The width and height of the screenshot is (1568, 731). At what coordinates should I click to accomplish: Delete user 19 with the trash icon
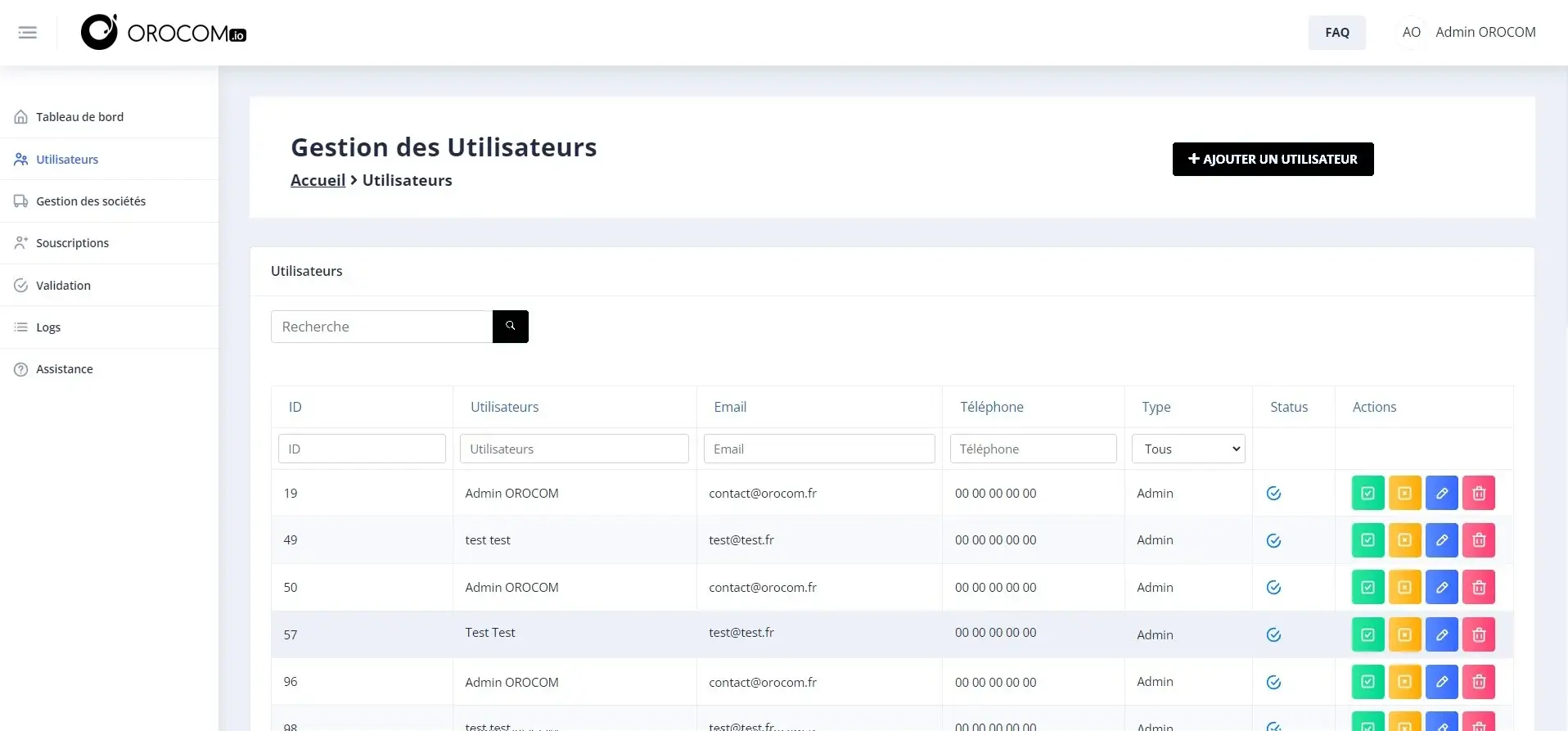[x=1478, y=494]
